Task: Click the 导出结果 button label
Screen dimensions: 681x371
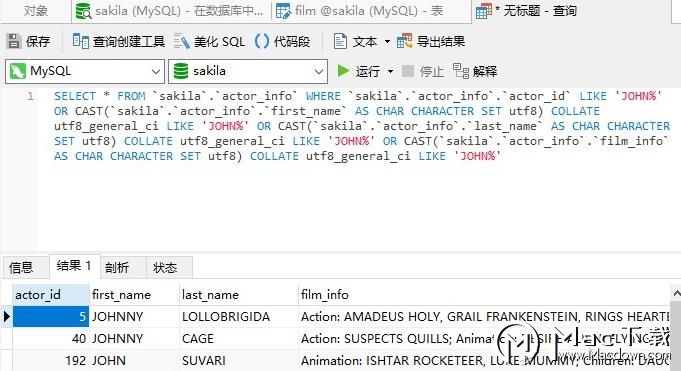Action: pyautogui.click(x=441, y=42)
